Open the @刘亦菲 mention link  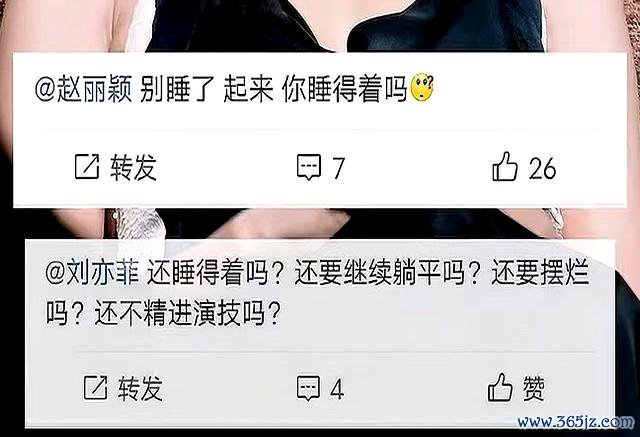(x=92, y=272)
